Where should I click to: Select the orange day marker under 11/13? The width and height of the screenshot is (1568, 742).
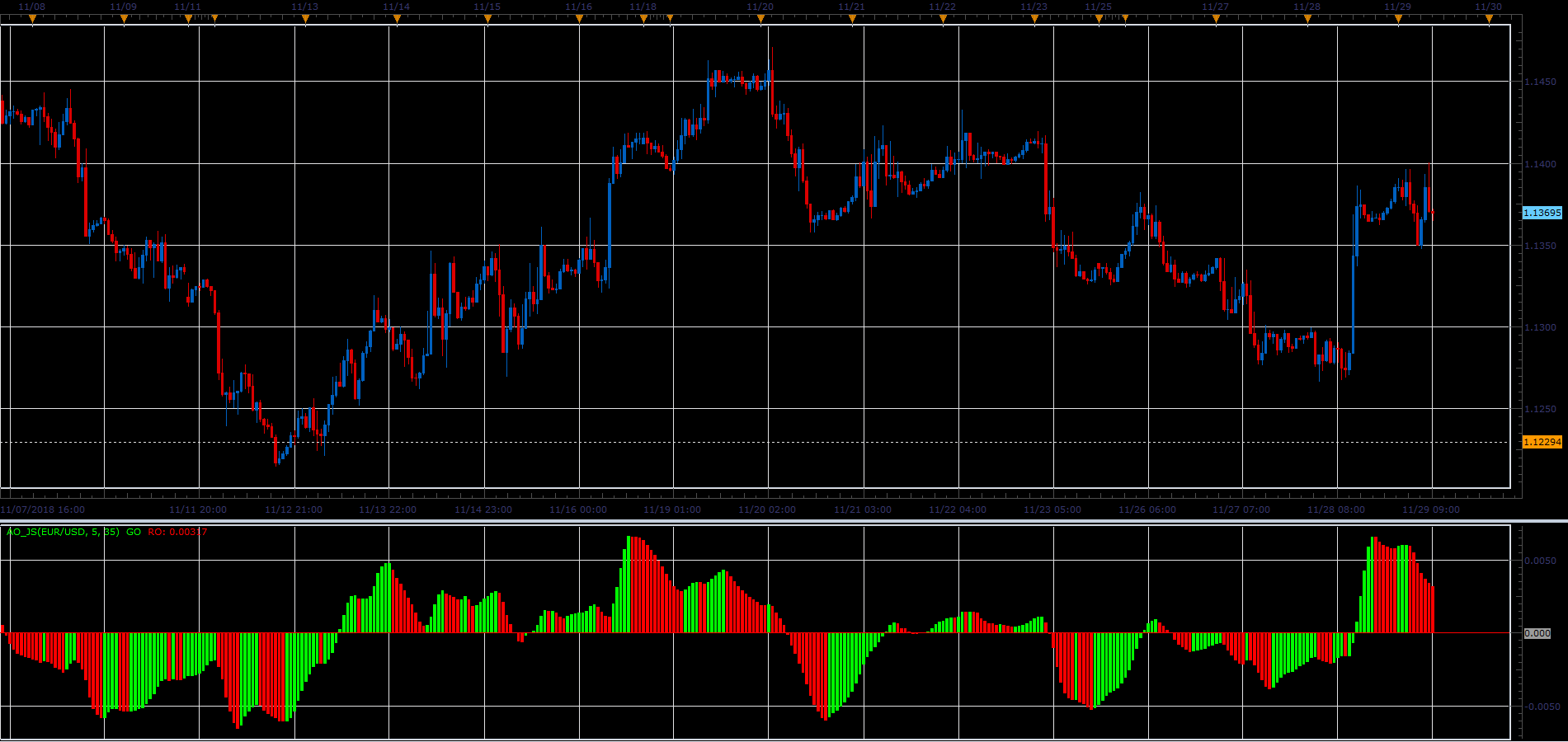click(x=305, y=18)
